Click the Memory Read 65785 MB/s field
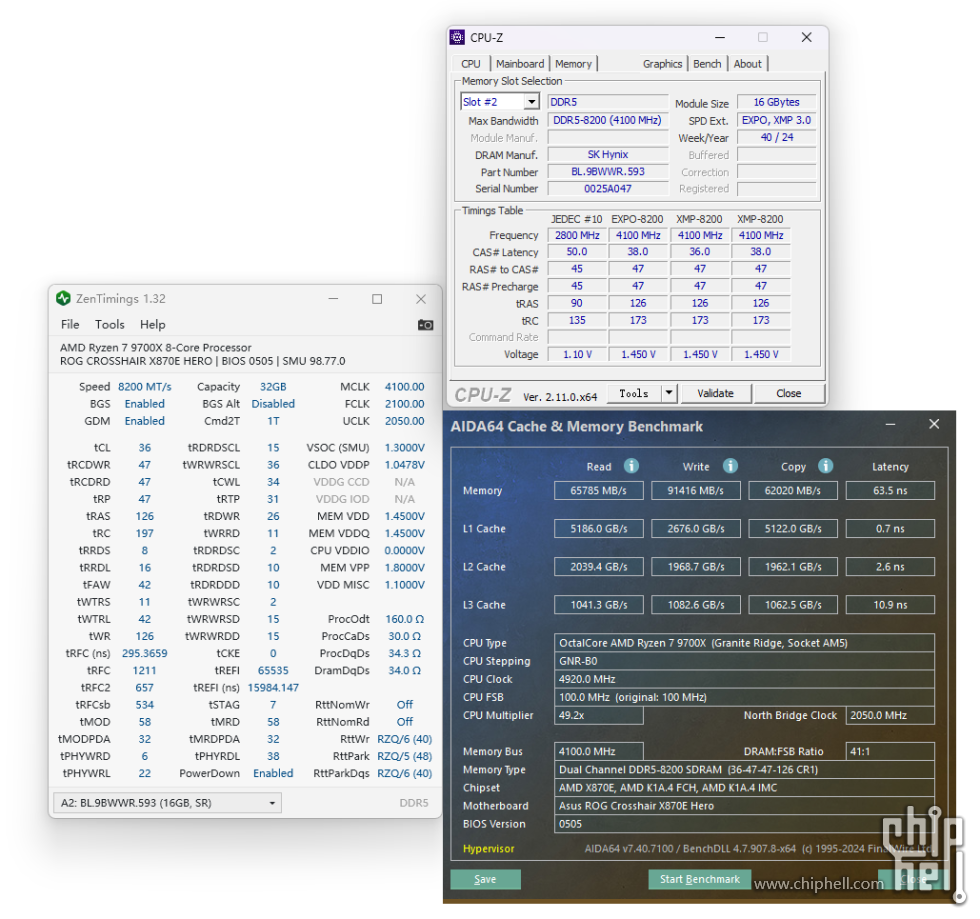980x919 pixels. (x=598, y=491)
